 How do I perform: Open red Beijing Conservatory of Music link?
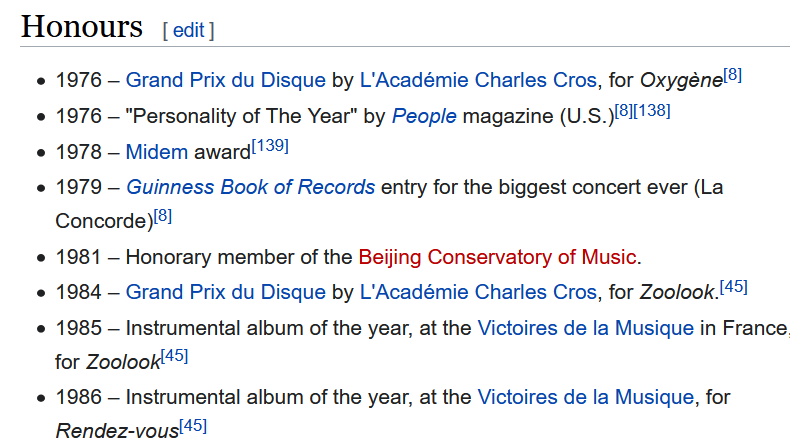click(497, 257)
